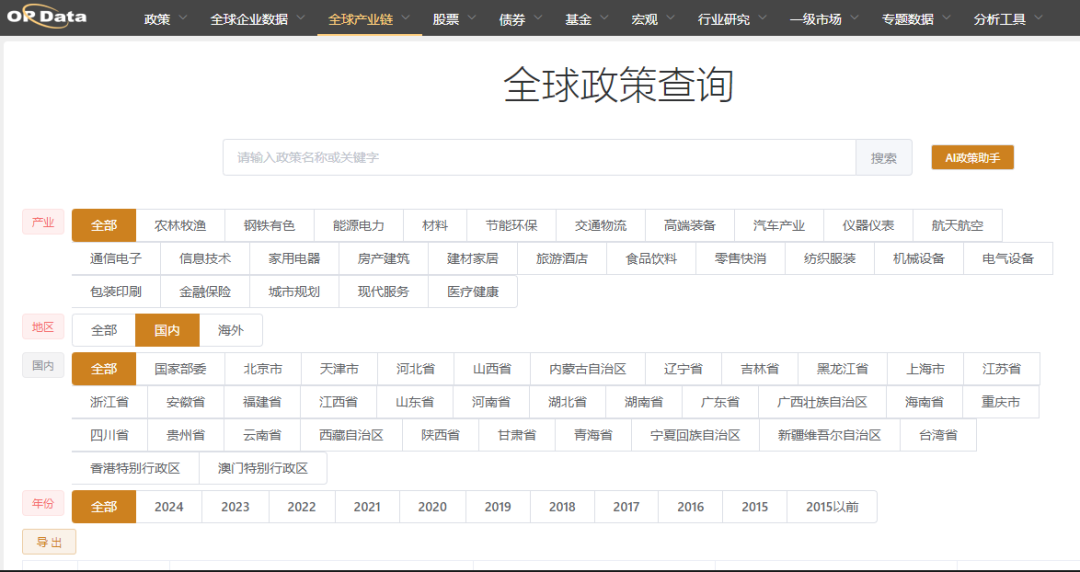Filter policies by 新疆维吾尔自治区
This screenshot has height=572, width=1080.
(830, 435)
